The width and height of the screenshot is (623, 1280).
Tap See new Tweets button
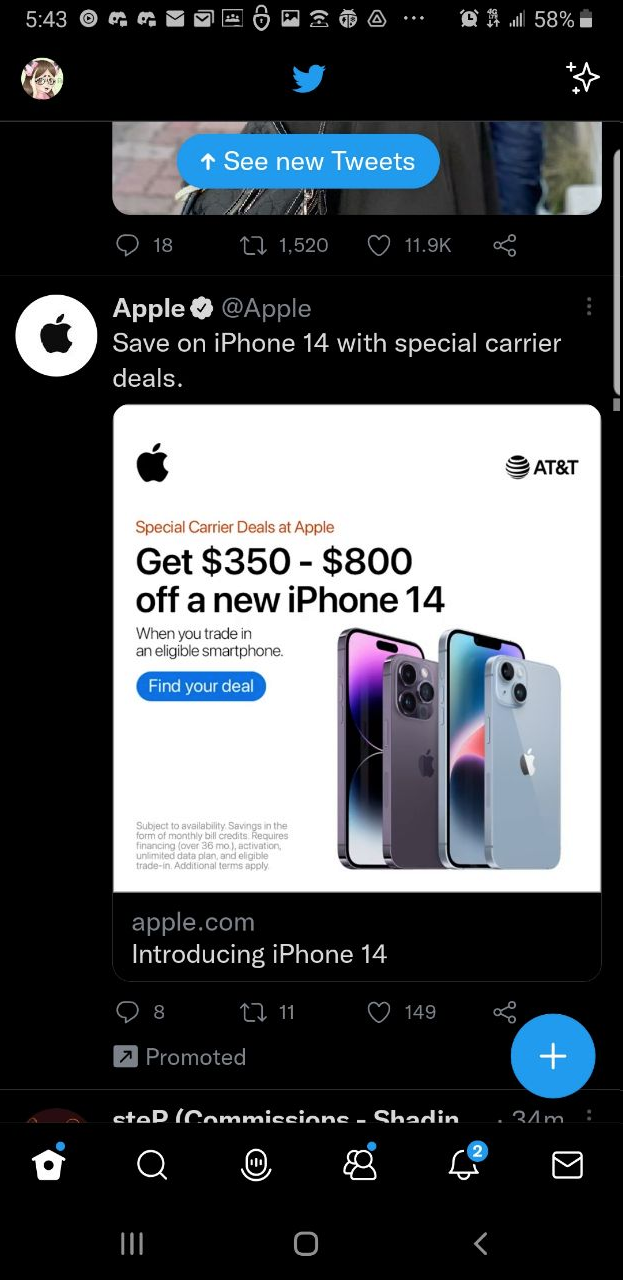point(308,162)
